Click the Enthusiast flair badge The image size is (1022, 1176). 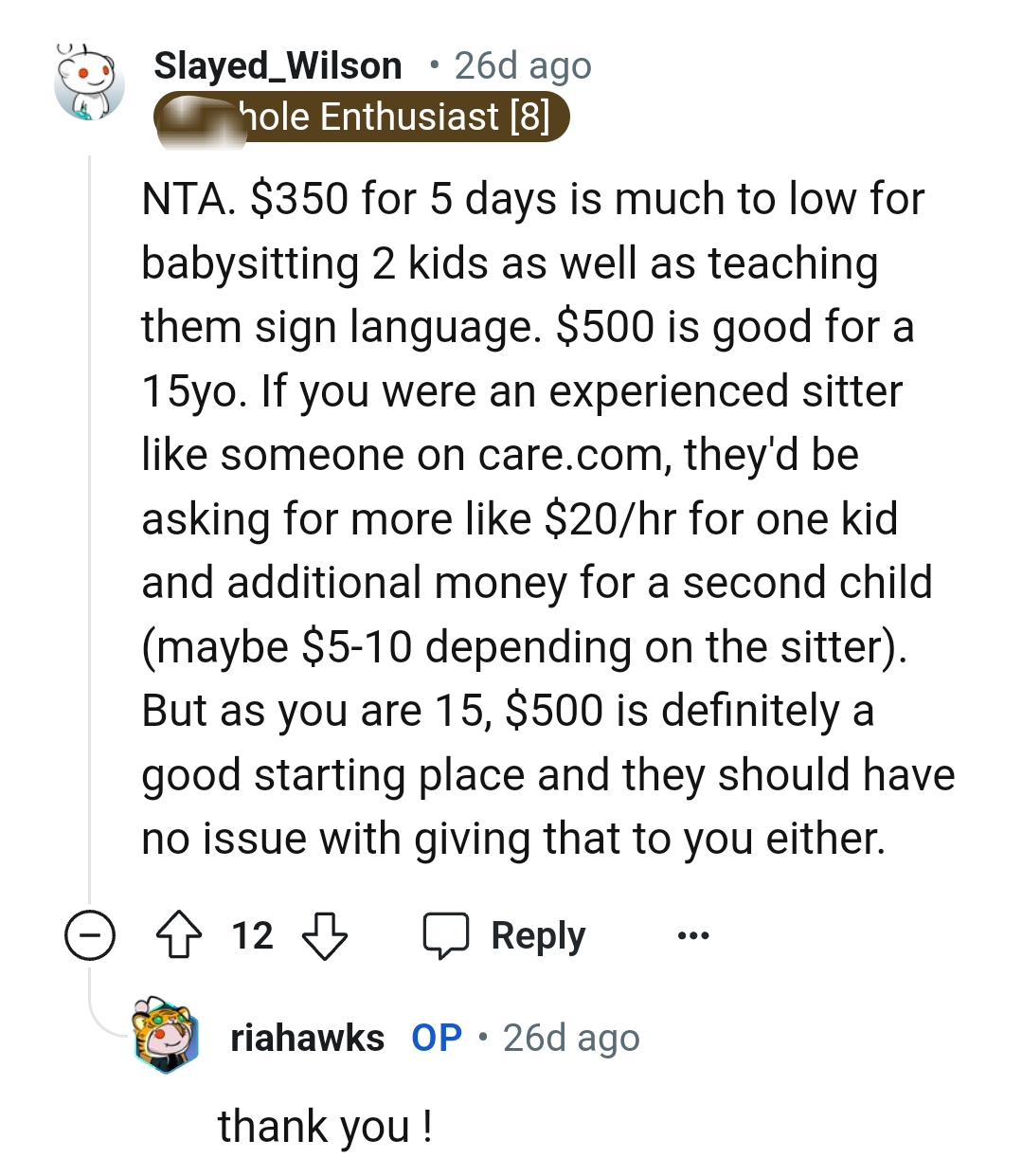(365, 116)
